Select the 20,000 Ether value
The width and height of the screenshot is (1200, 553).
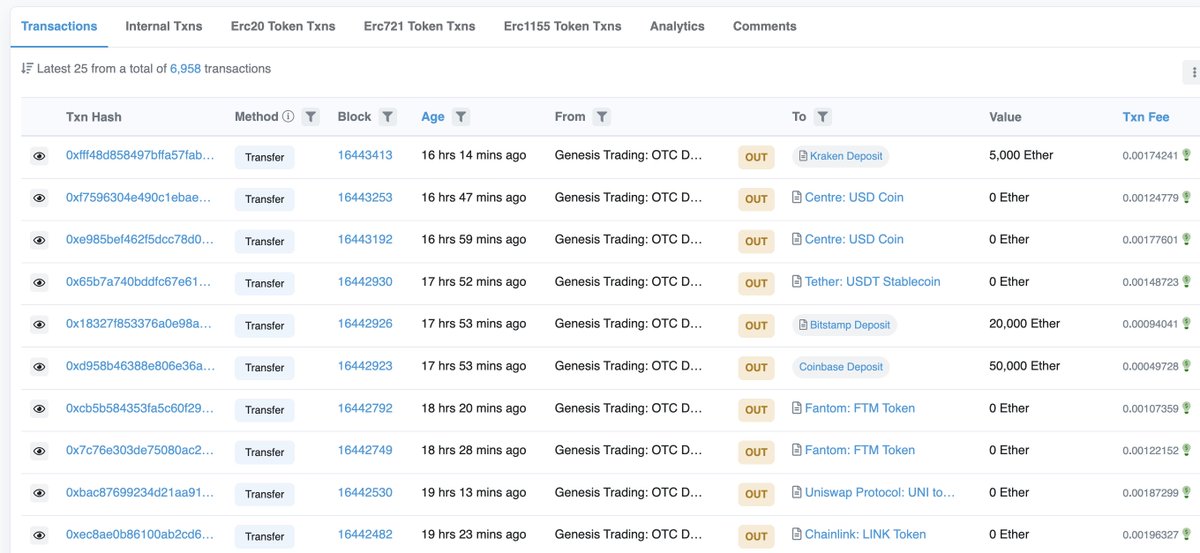coord(1025,324)
